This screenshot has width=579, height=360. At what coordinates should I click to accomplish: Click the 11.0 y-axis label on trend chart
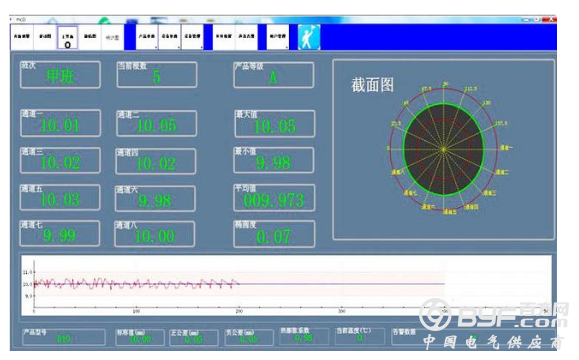(27, 272)
